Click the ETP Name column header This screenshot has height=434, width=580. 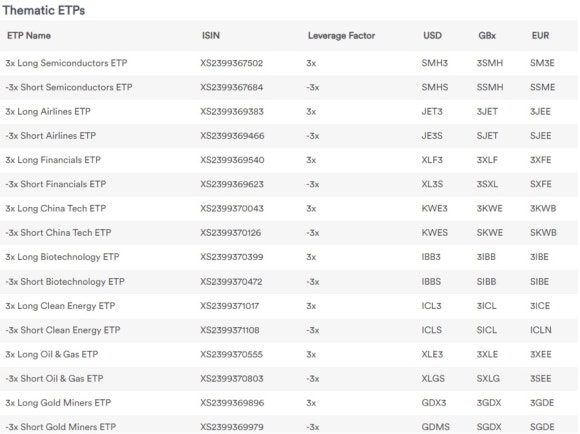[29, 36]
